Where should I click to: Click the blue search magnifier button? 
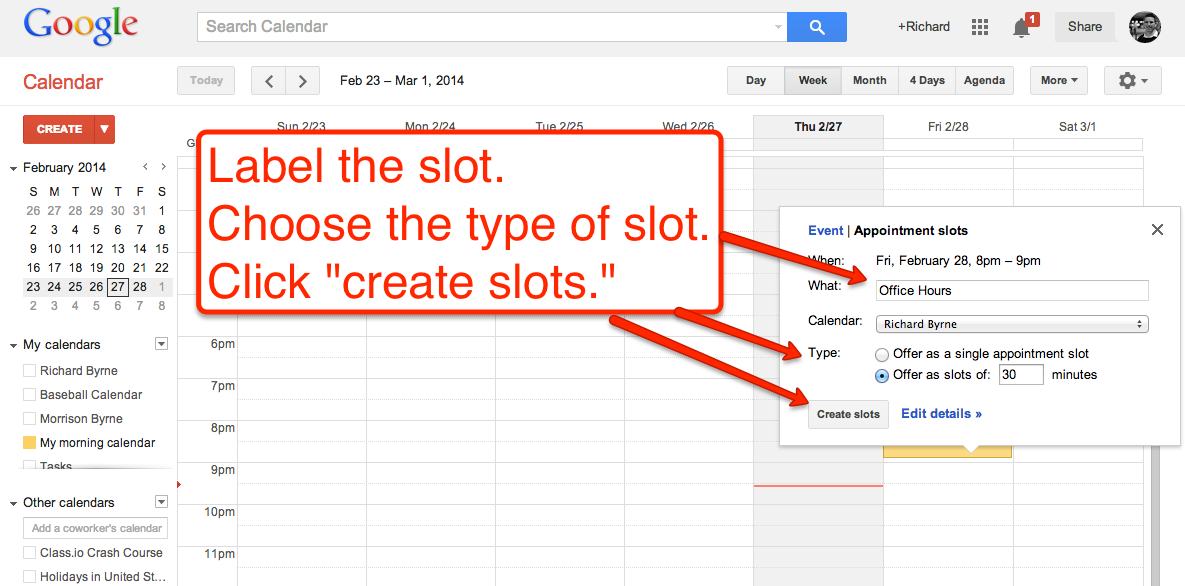click(x=816, y=27)
